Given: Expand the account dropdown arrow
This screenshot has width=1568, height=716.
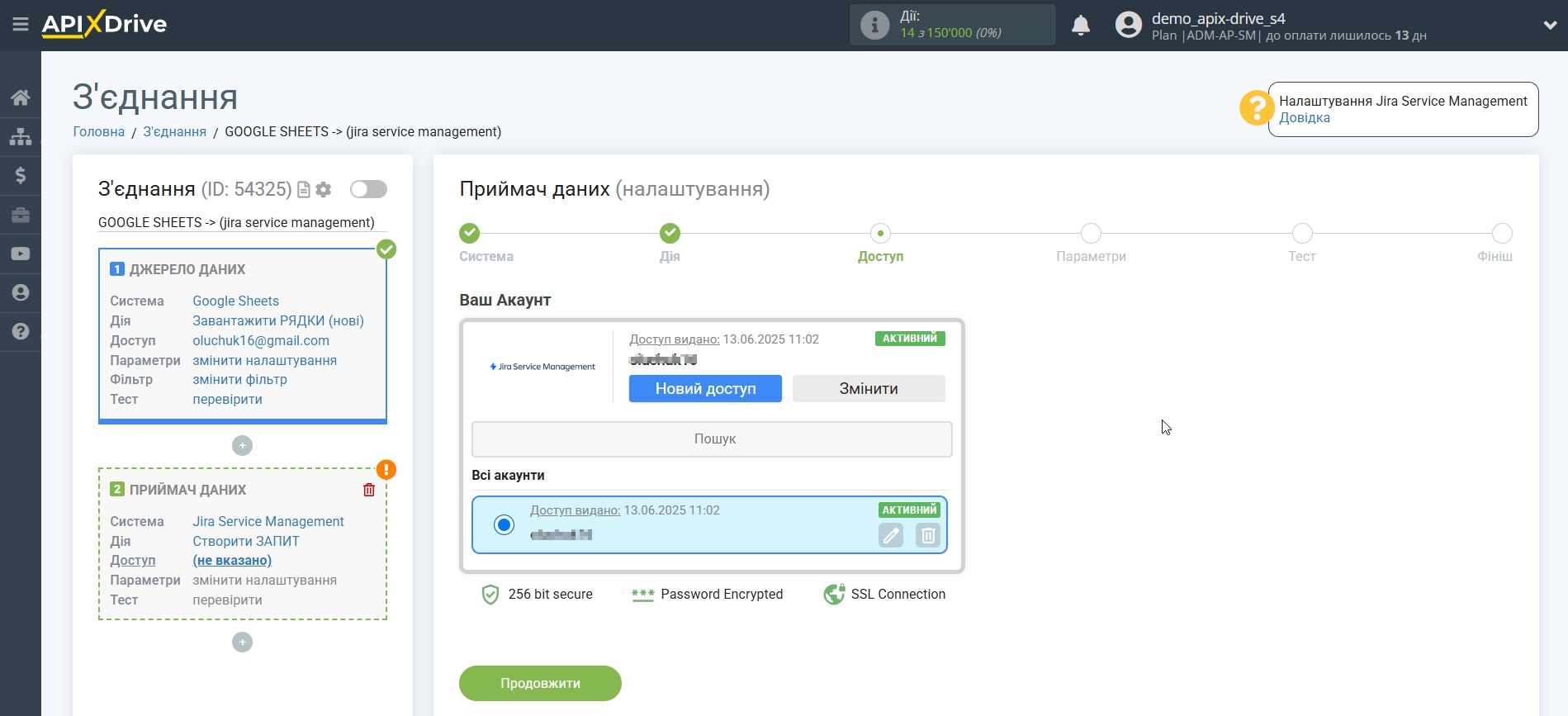Looking at the screenshot, I should coord(1549,26).
